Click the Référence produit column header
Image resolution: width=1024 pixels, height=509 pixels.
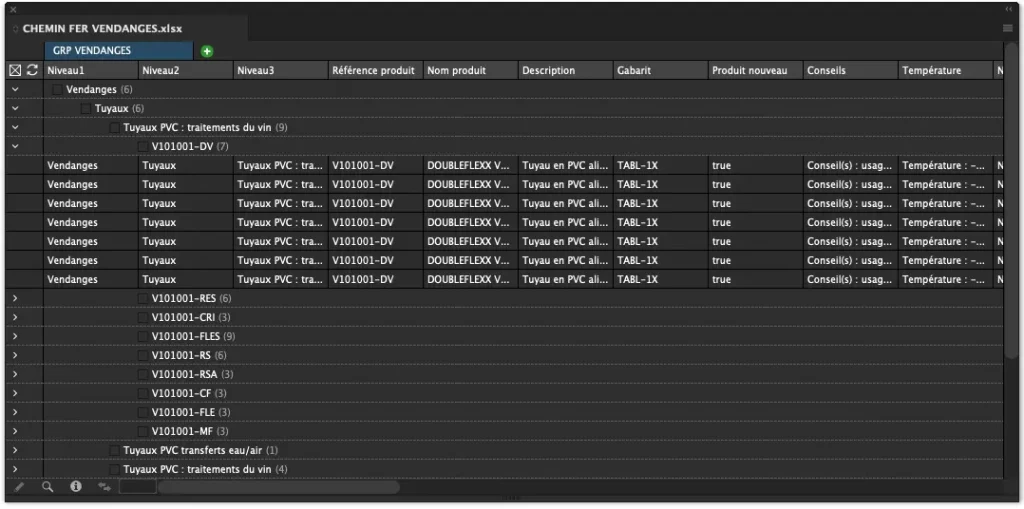pyautogui.click(x=373, y=71)
